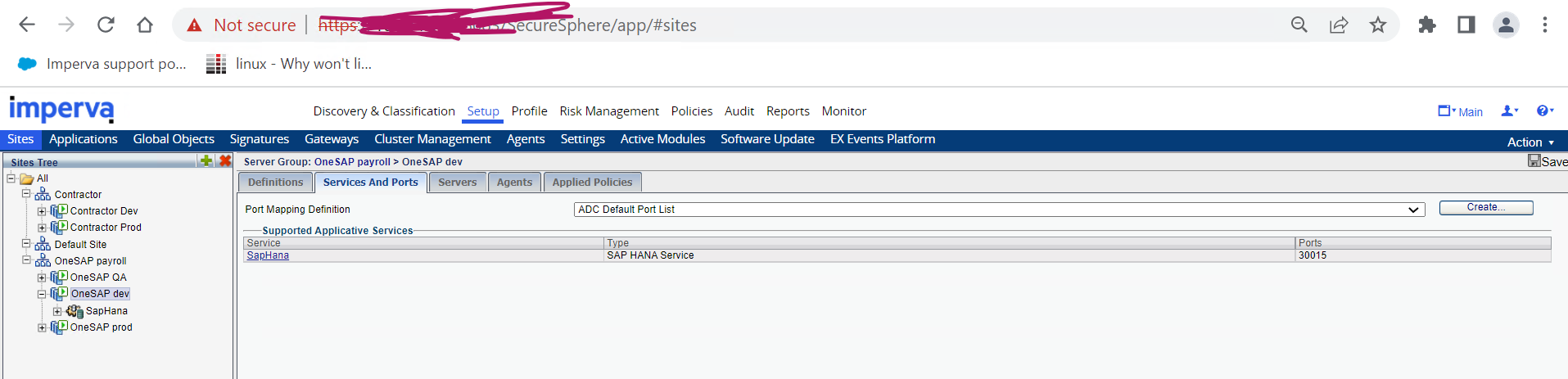Open the Port Mapping Definition dropdown
This screenshot has width=1568, height=379.
pyautogui.click(x=999, y=210)
